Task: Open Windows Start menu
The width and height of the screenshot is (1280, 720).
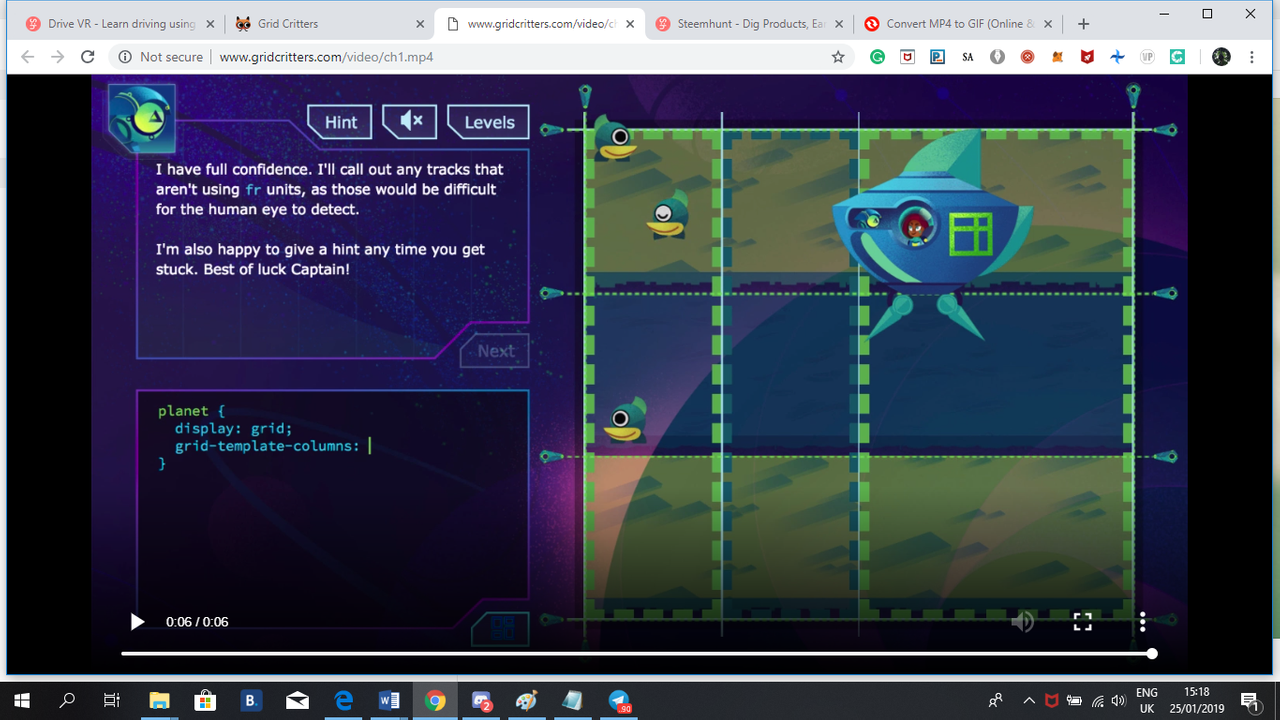Action: 22,701
